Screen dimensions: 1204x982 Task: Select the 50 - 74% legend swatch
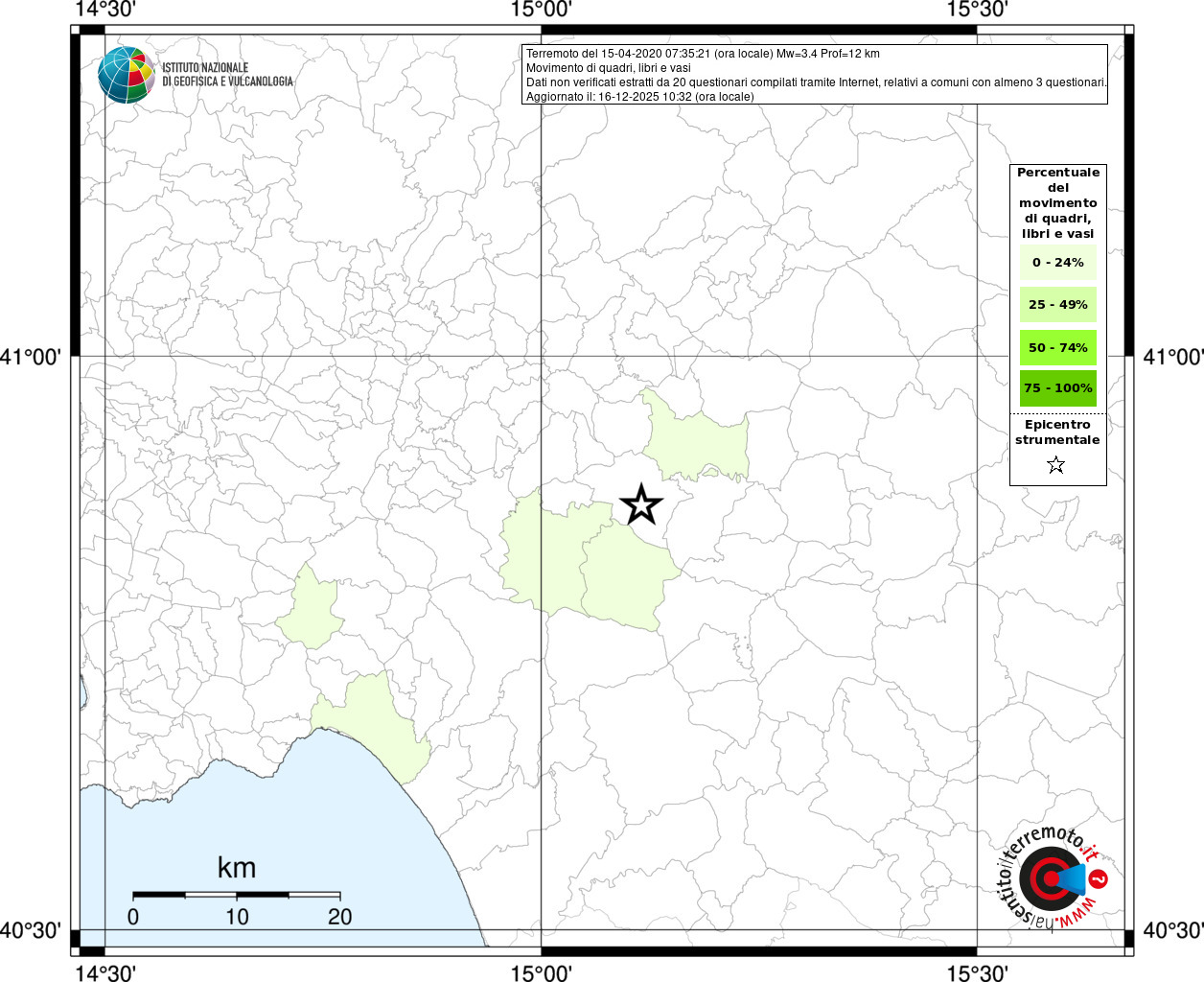pyautogui.click(x=1058, y=347)
